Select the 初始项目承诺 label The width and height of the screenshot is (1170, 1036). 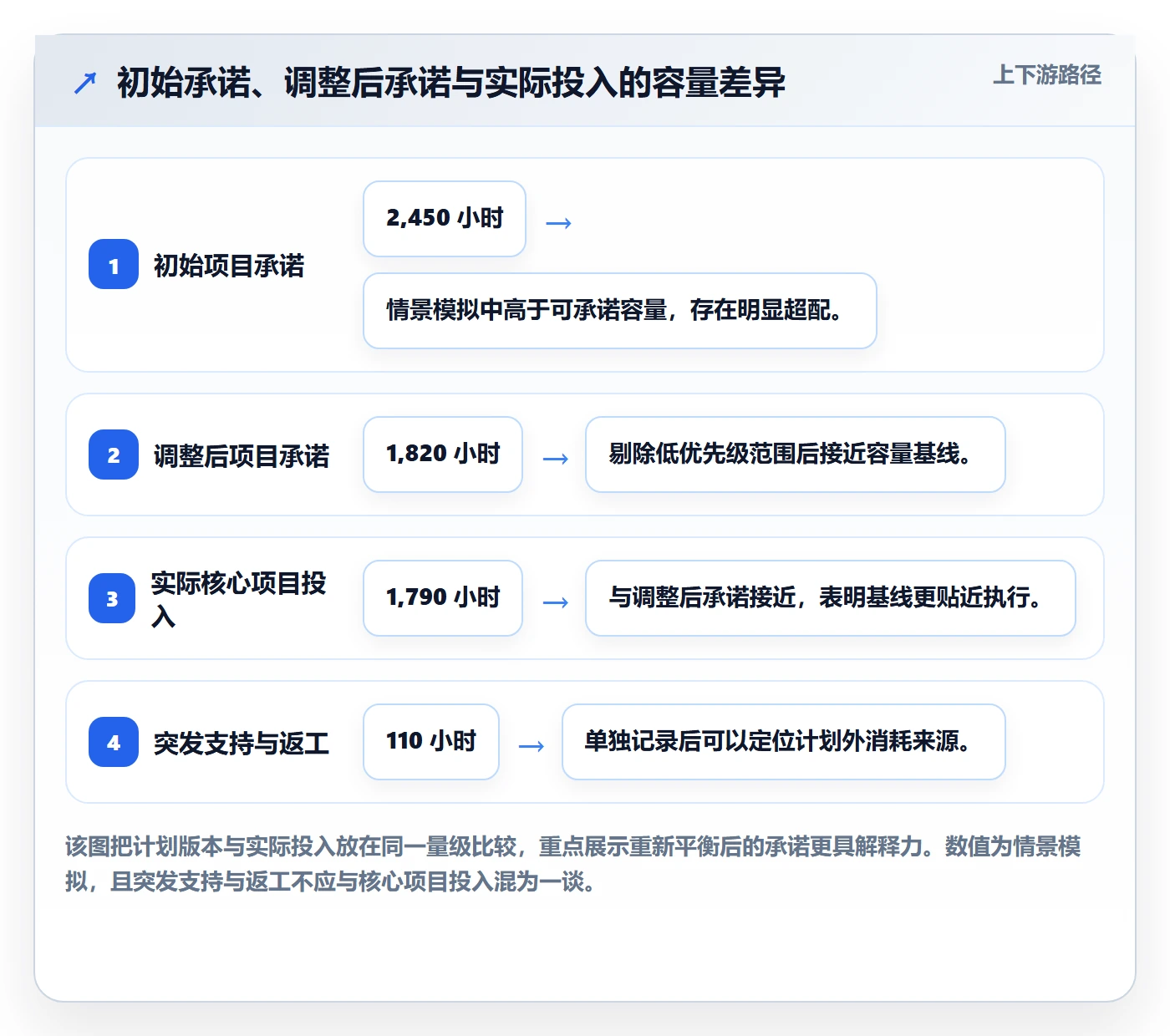(x=229, y=266)
